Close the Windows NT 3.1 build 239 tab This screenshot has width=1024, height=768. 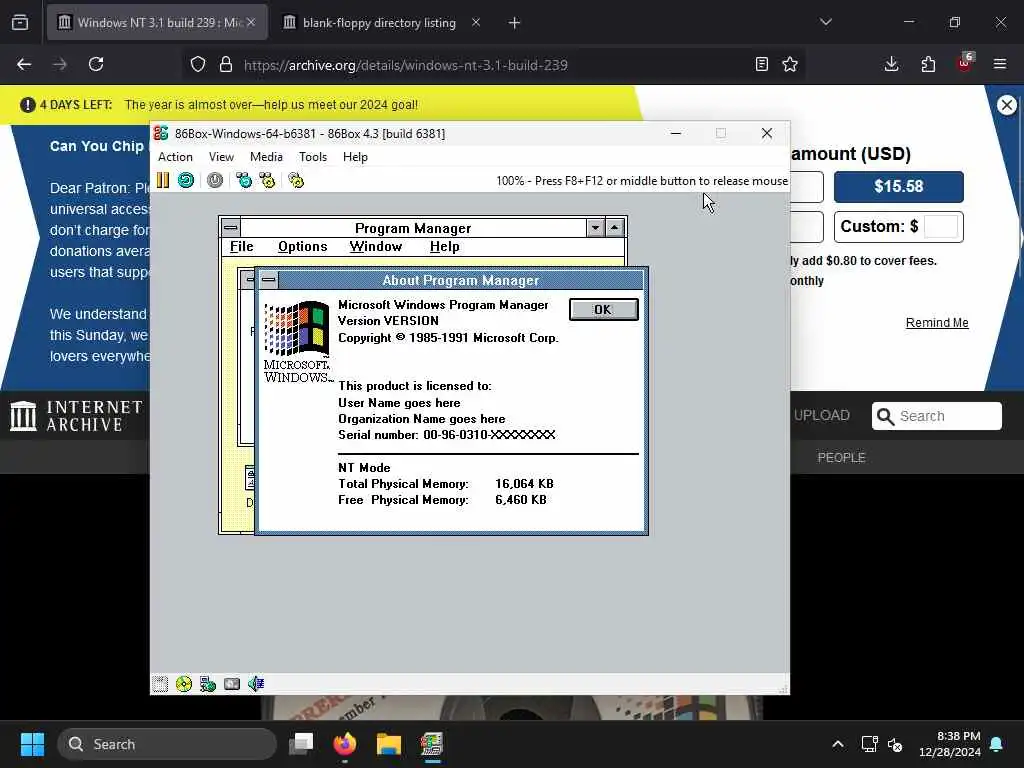click(x=251, y=23)
